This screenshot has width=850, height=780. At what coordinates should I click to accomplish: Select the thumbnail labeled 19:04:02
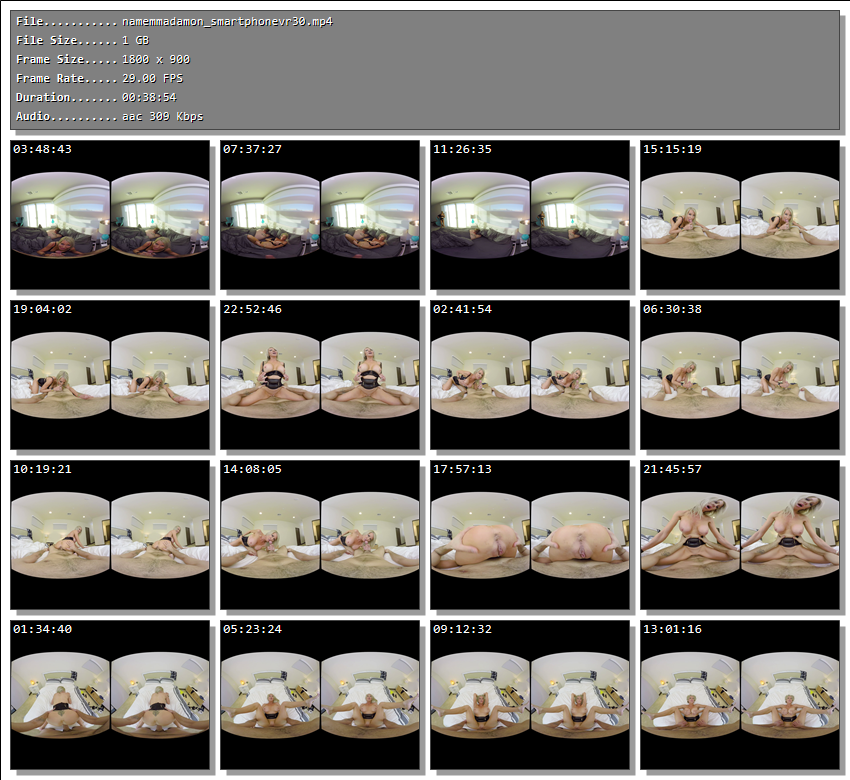point(110,375)
